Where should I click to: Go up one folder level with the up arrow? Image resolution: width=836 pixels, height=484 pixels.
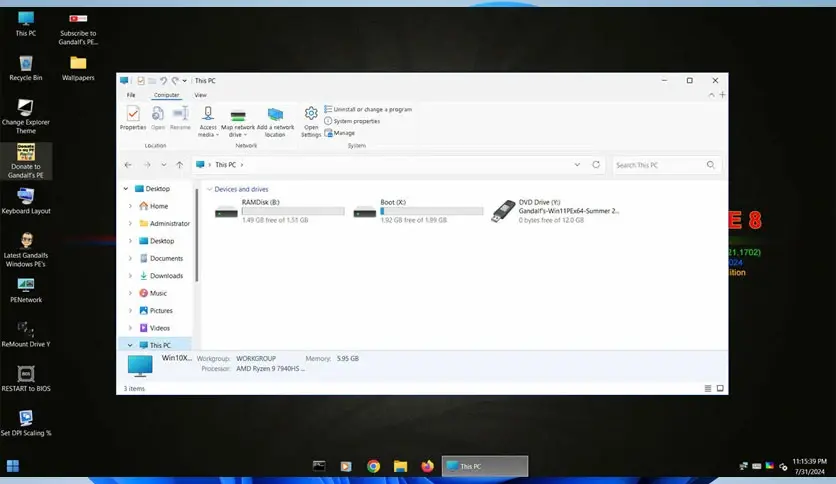coord(179,164)
